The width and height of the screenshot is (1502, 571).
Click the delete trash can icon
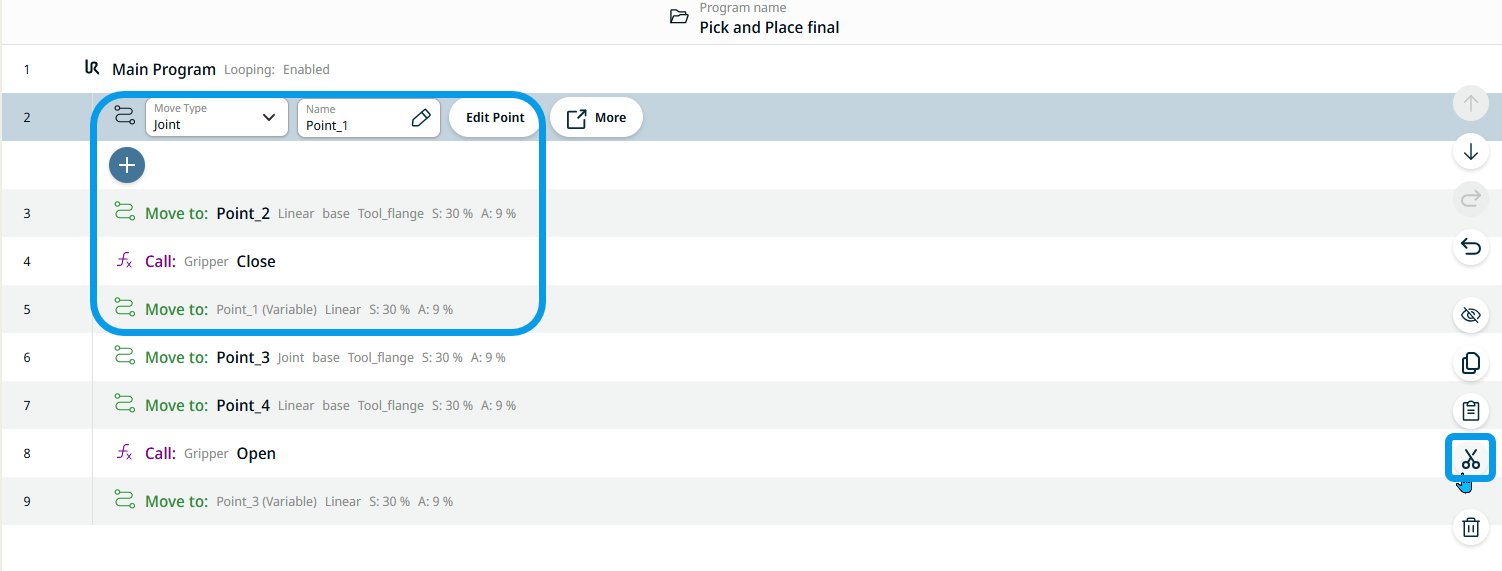click(x=1470, y=527)
